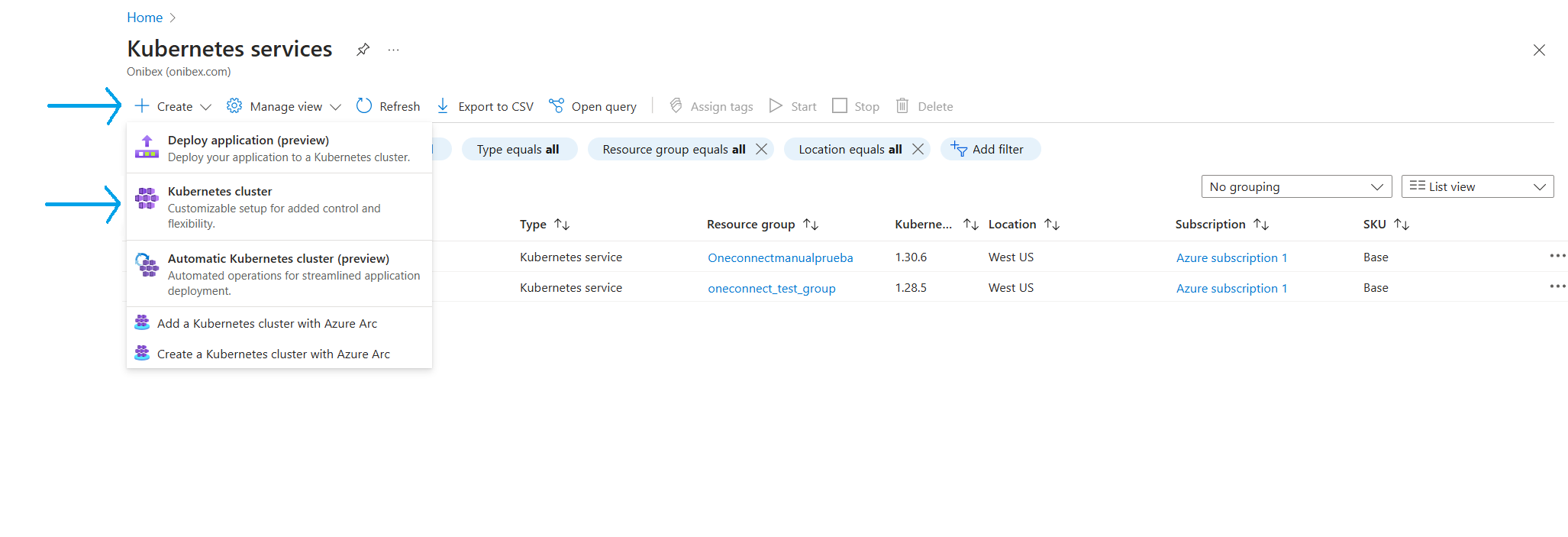1568x537 pixels.
Task: Click the Add filter button
Action: (x=989, y=149)
